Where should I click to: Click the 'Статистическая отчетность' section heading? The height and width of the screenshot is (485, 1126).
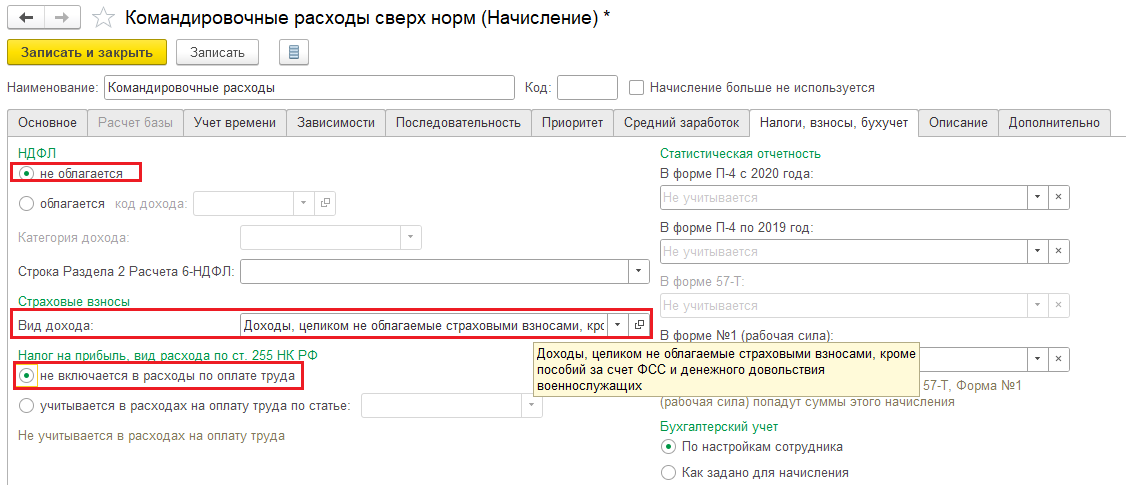pos(740,153)
